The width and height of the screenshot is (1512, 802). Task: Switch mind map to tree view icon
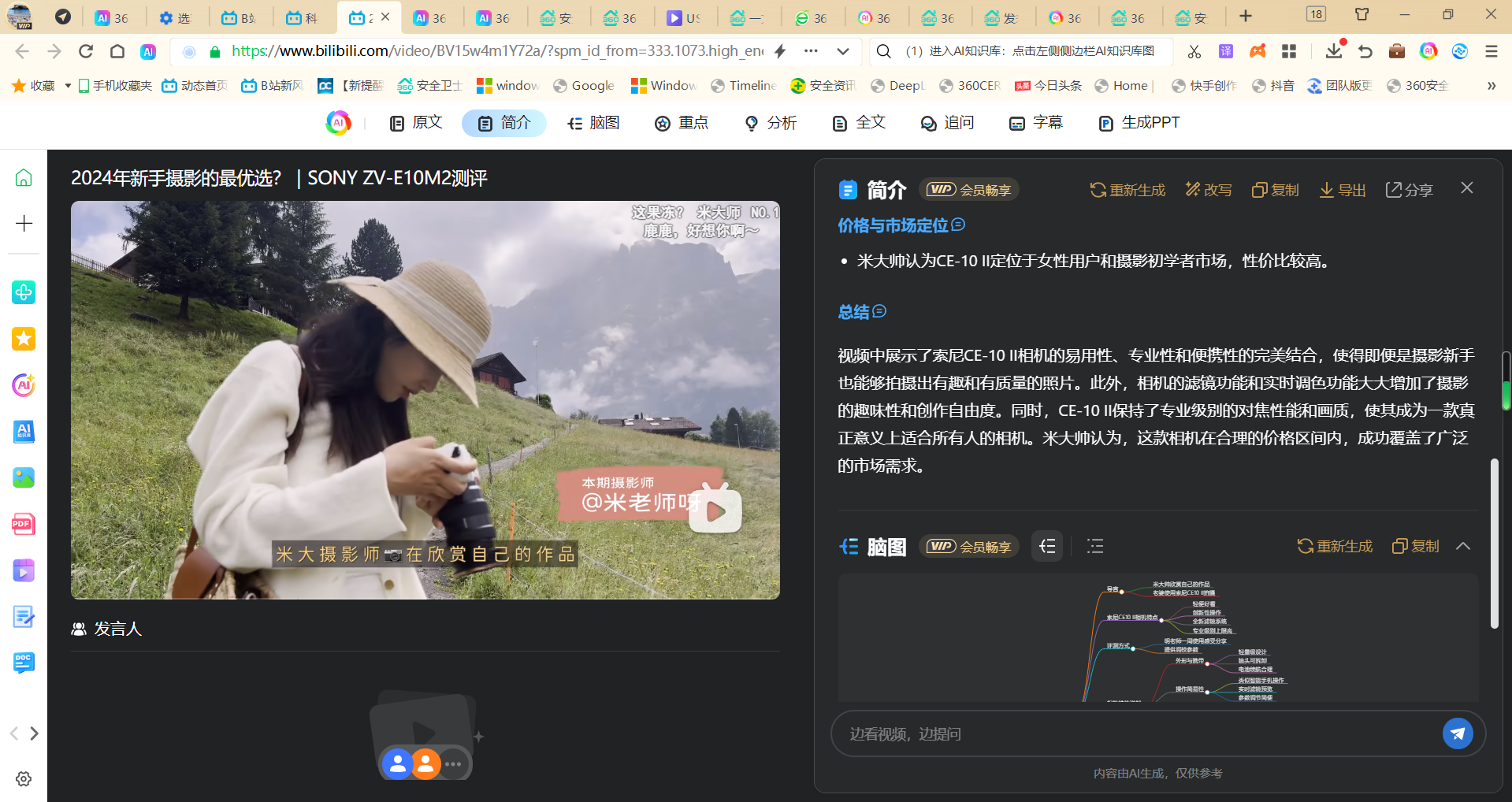(1047, 546)
